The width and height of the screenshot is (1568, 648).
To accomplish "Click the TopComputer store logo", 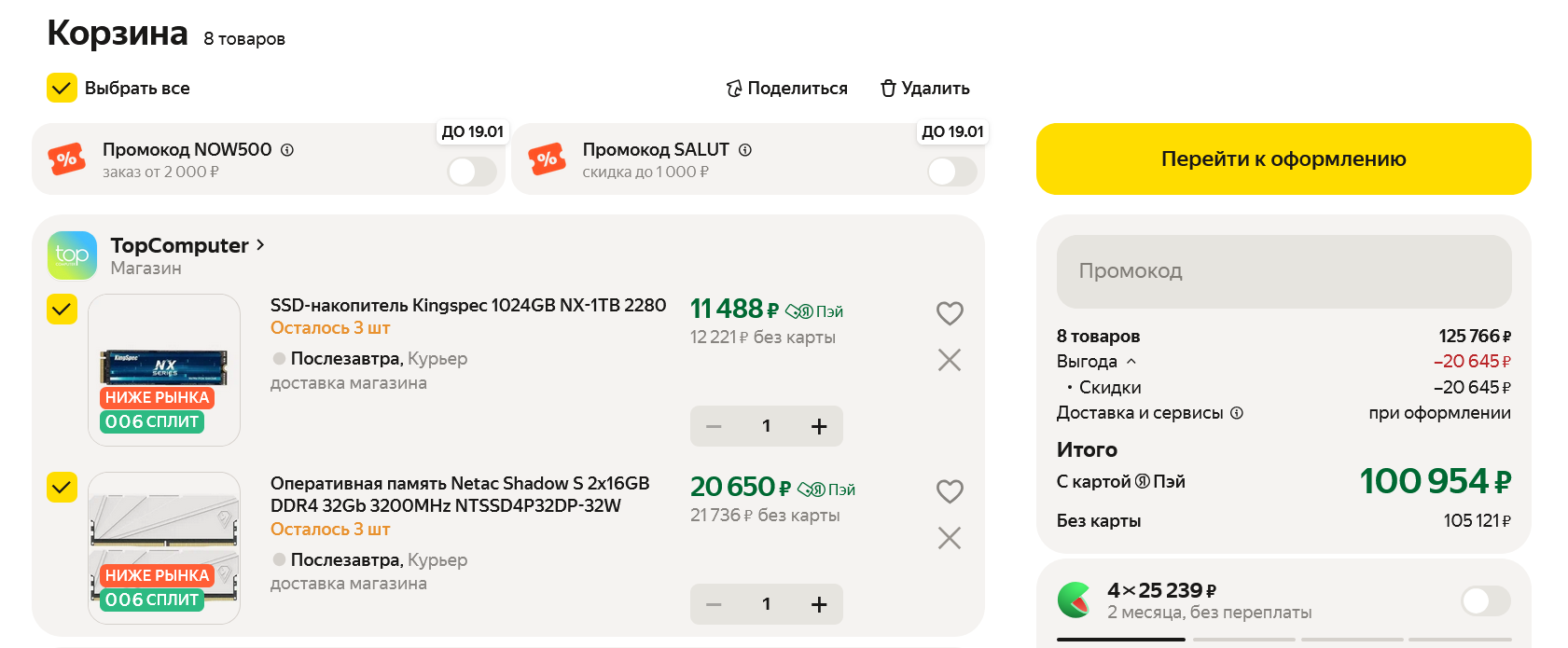I will 72,255.
